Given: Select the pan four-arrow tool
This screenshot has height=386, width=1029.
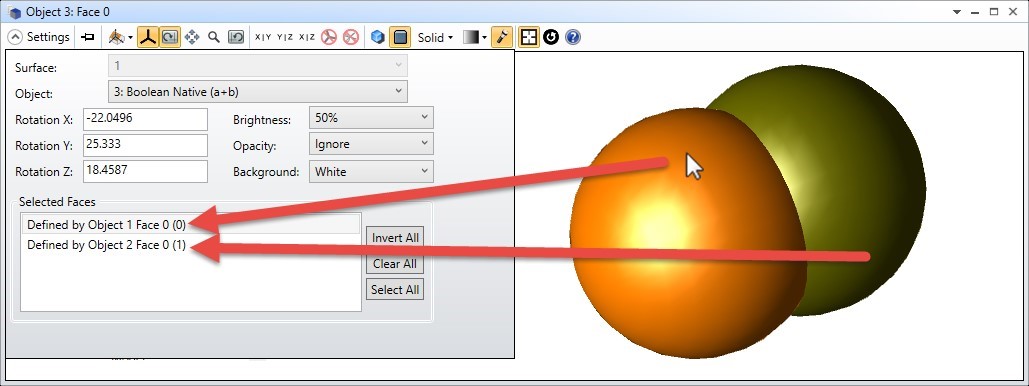Looking at the screenshot, I should [x=192, y=37].
